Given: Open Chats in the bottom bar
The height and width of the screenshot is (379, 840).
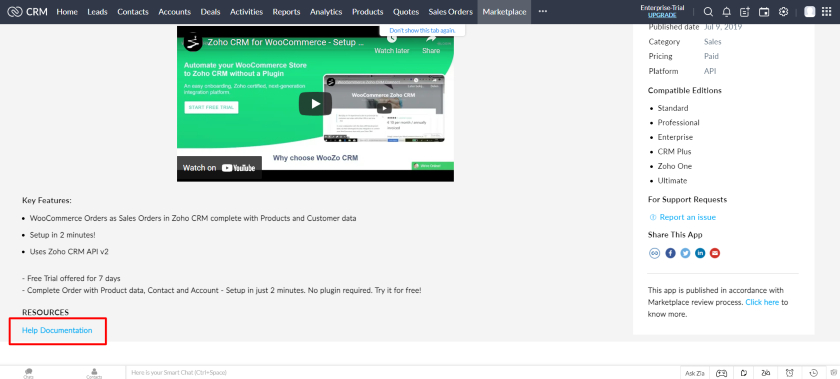Looking at the screenshot, I should (28, 373).
